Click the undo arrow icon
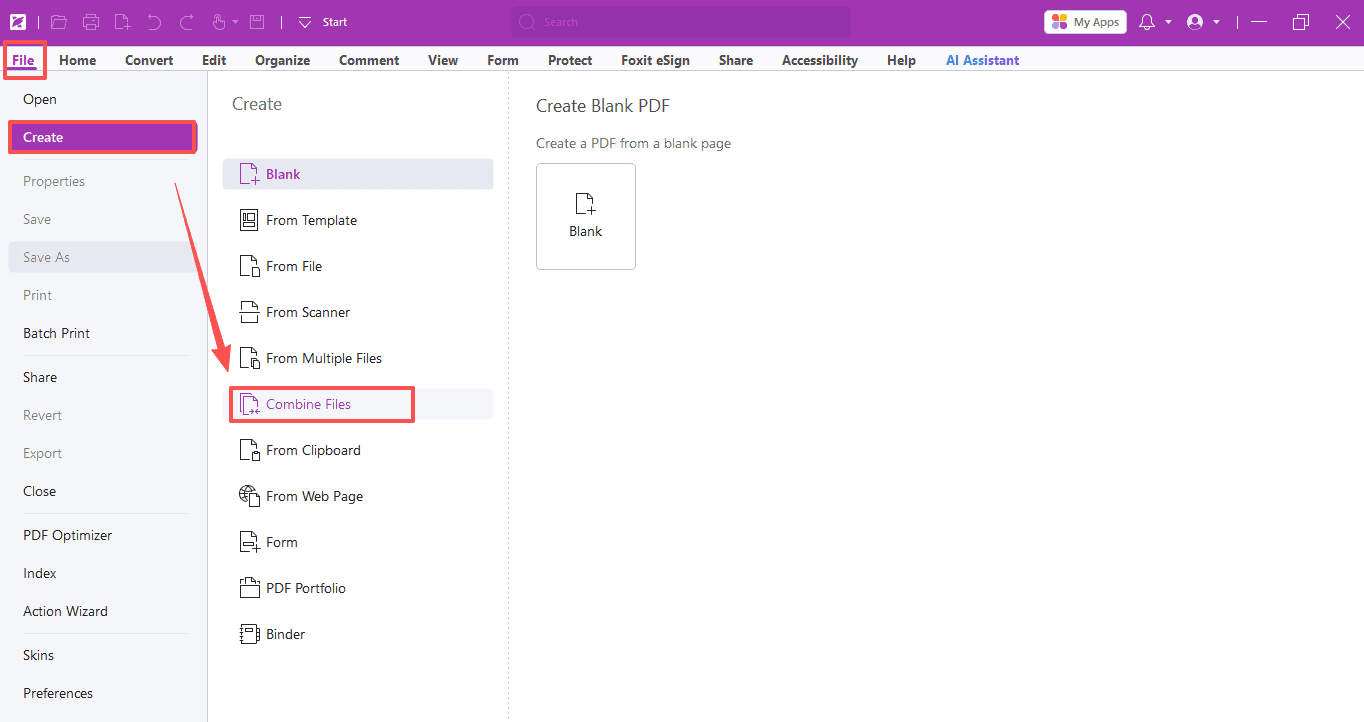The height and width of the screenshot is (722, 1364). [154, 22]
